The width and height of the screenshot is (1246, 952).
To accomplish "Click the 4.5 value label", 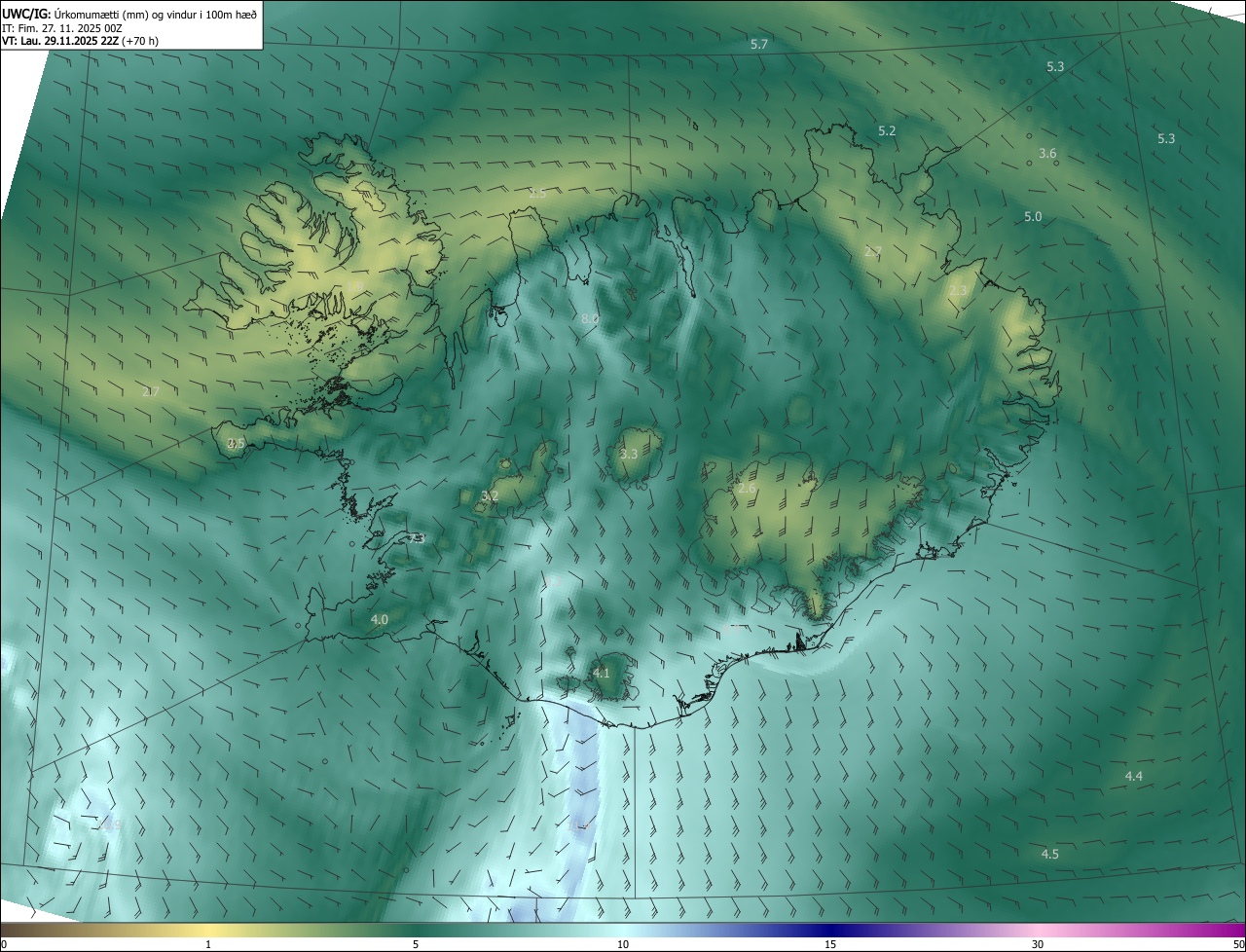I will tap(1050, 855).
